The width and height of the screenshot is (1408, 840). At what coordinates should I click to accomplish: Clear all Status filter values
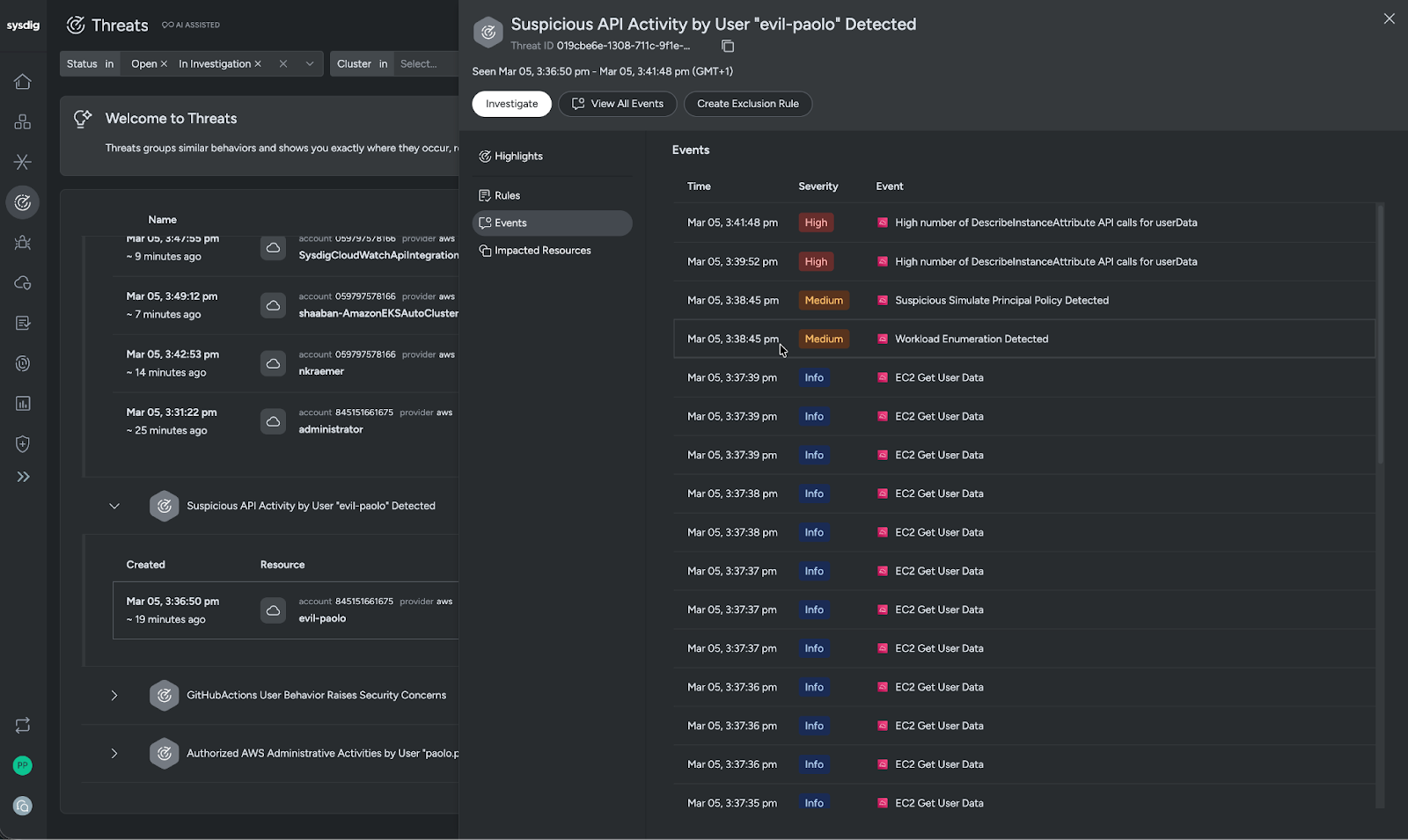[283, 64]
